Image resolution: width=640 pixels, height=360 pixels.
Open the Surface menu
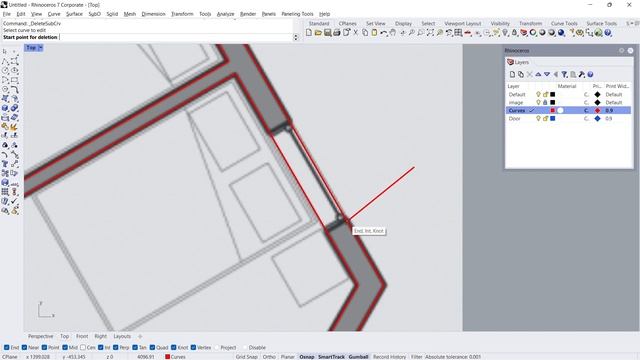click(74, 14)
